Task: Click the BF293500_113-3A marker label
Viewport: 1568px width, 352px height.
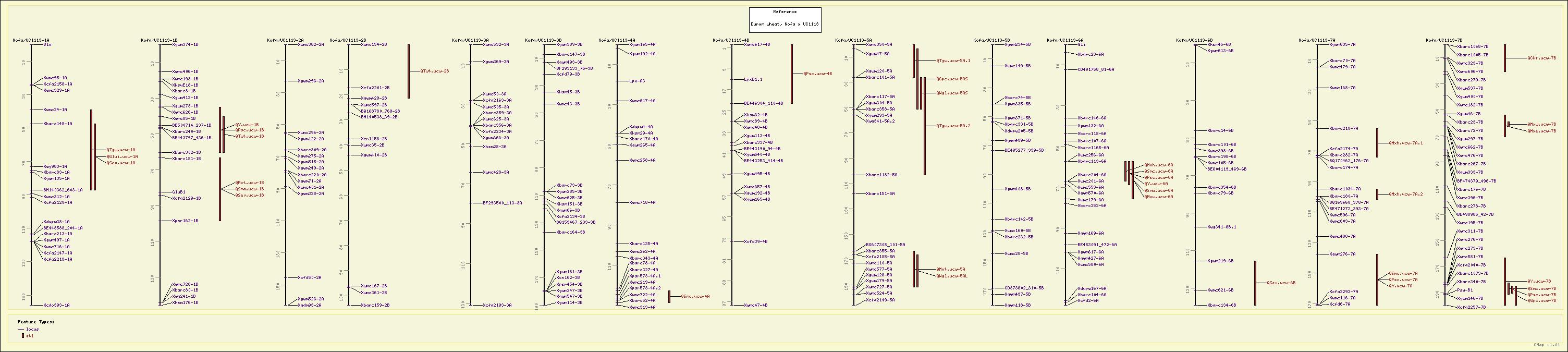Action: (x=502, y=203)
